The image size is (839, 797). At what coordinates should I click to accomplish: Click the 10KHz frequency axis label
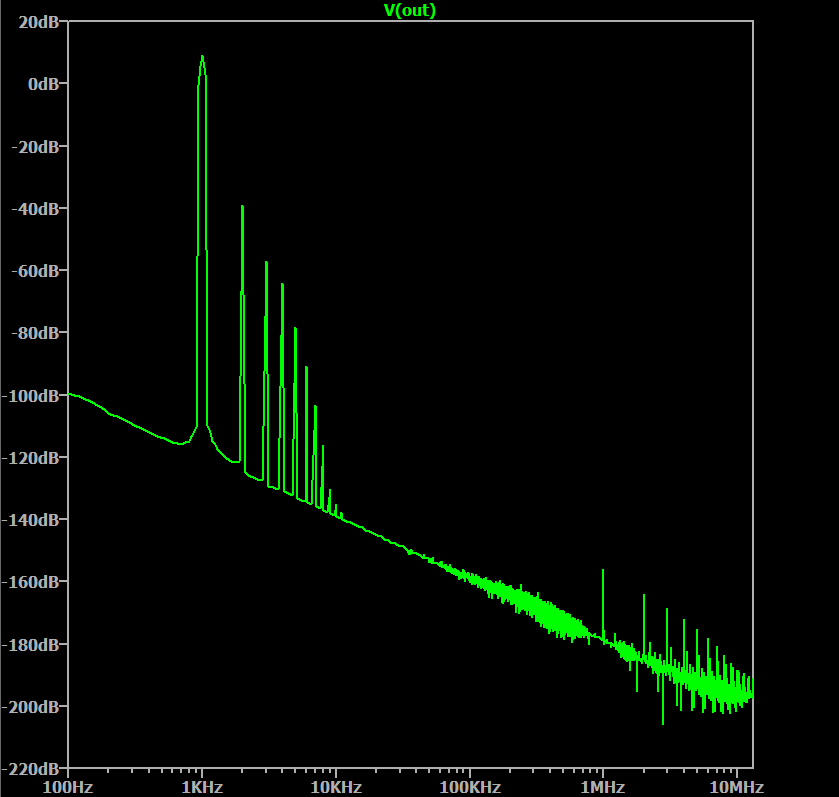click(x=336, y=787)
